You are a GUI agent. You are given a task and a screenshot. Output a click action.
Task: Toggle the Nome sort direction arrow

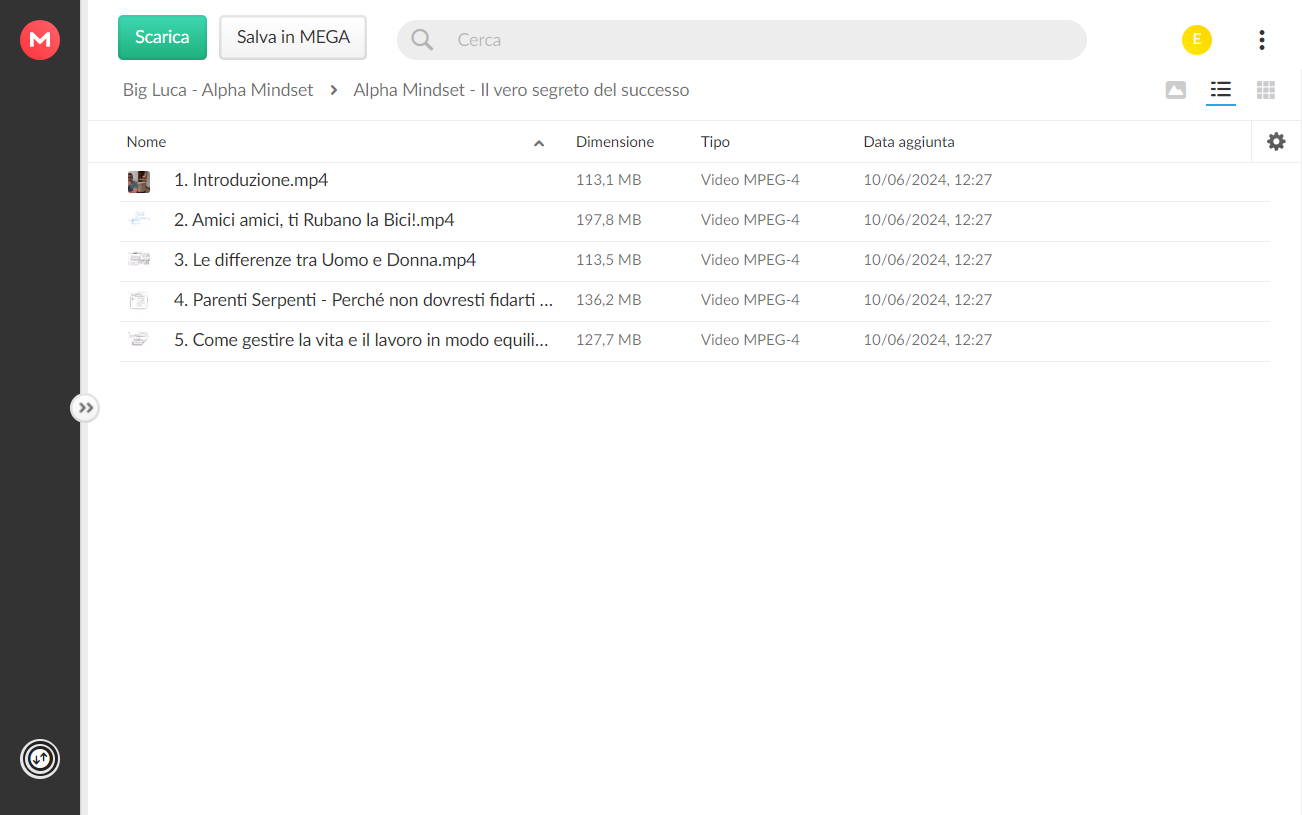539,143
